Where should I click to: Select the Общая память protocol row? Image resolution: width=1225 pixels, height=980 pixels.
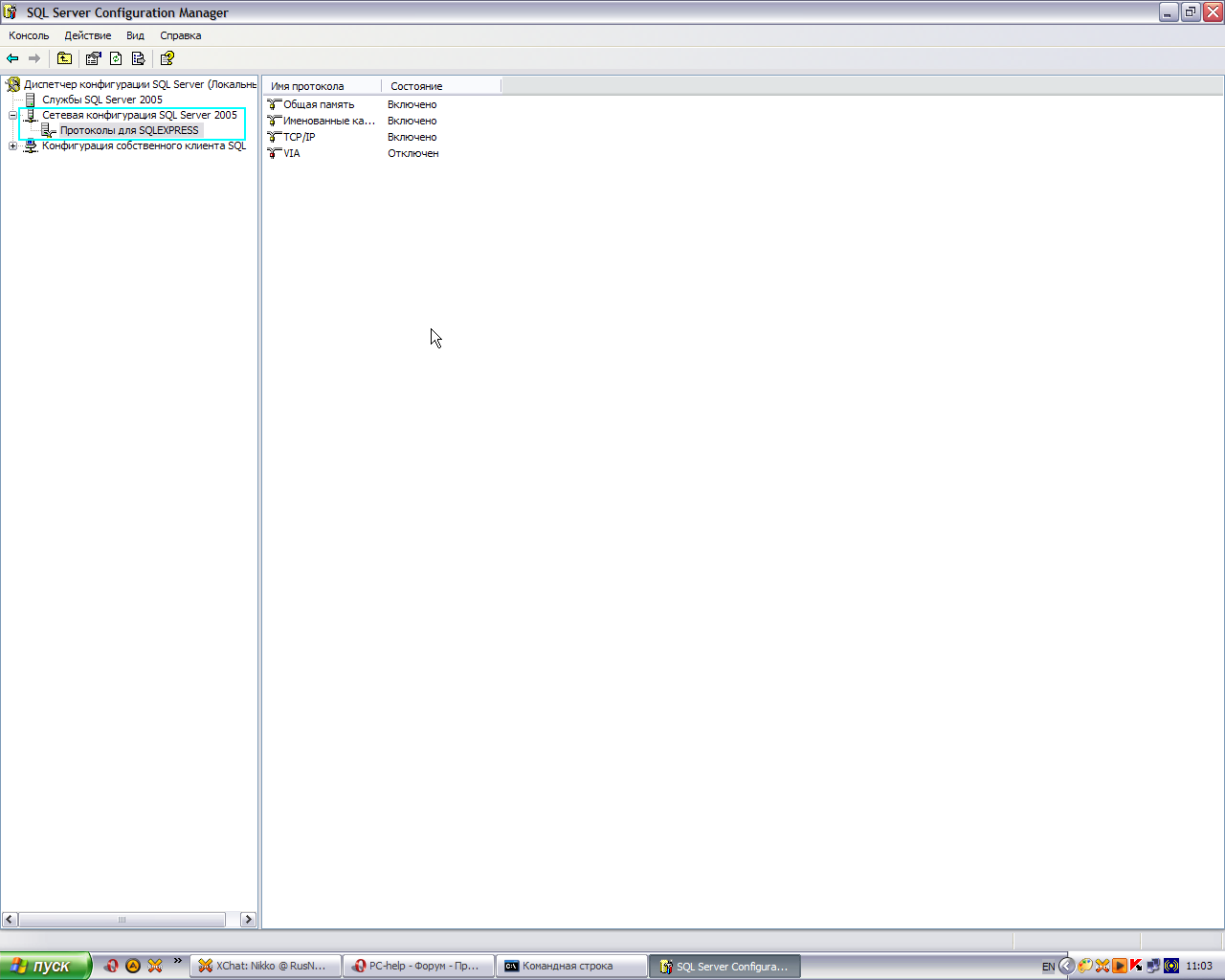[x=319, y=104]
